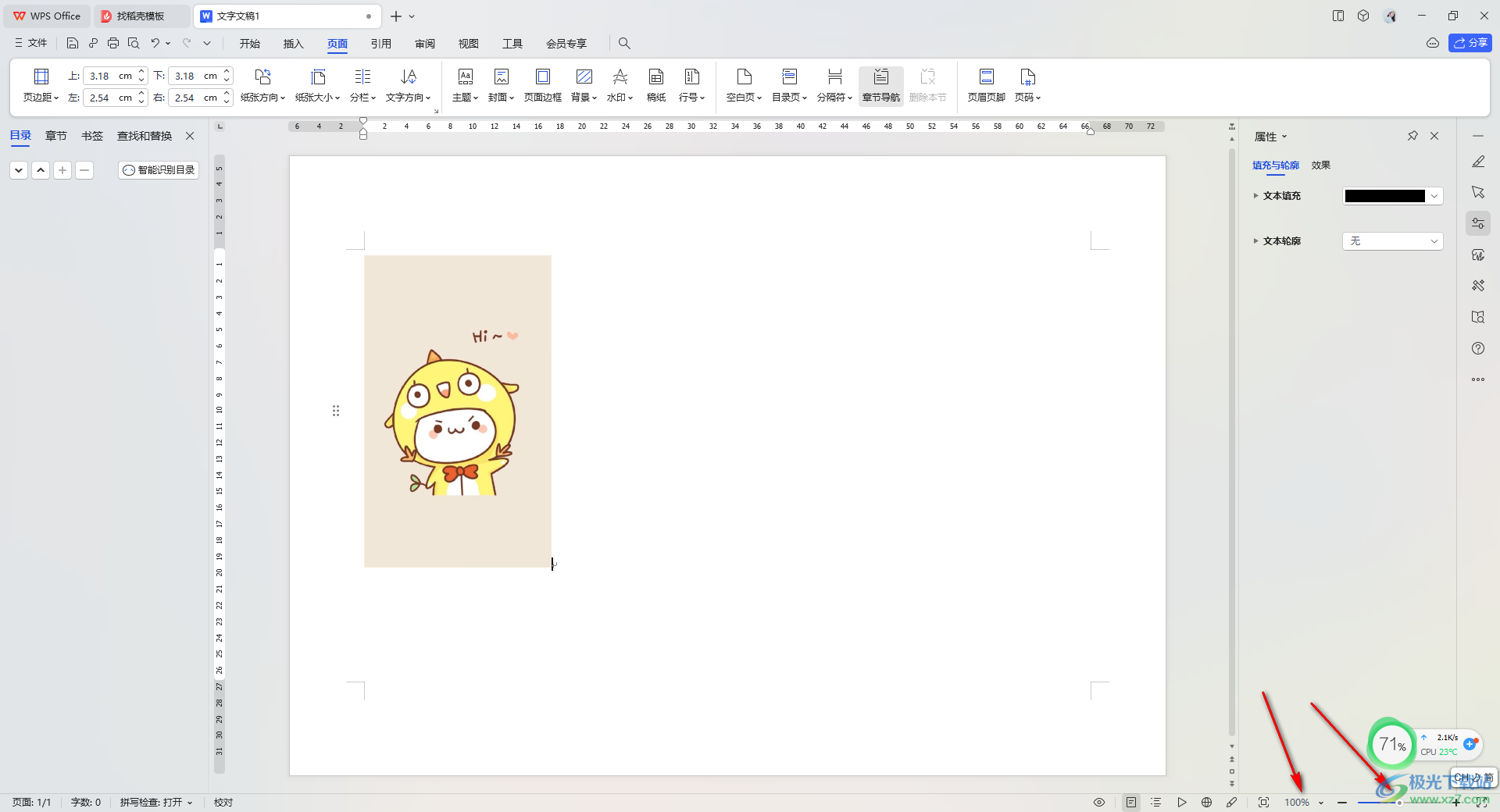This screenshot has height=812, width=1500.
Task: Switch to outline view in status bar
Action: [x=1156, y=802]
